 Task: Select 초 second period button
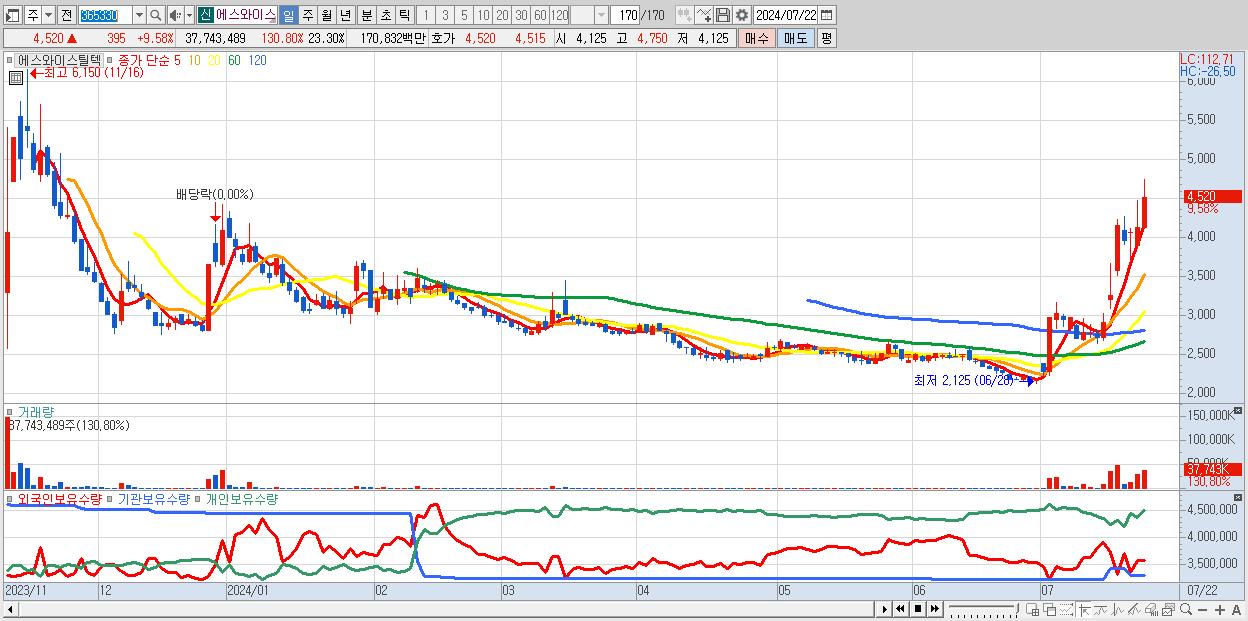tap(385, 15)
